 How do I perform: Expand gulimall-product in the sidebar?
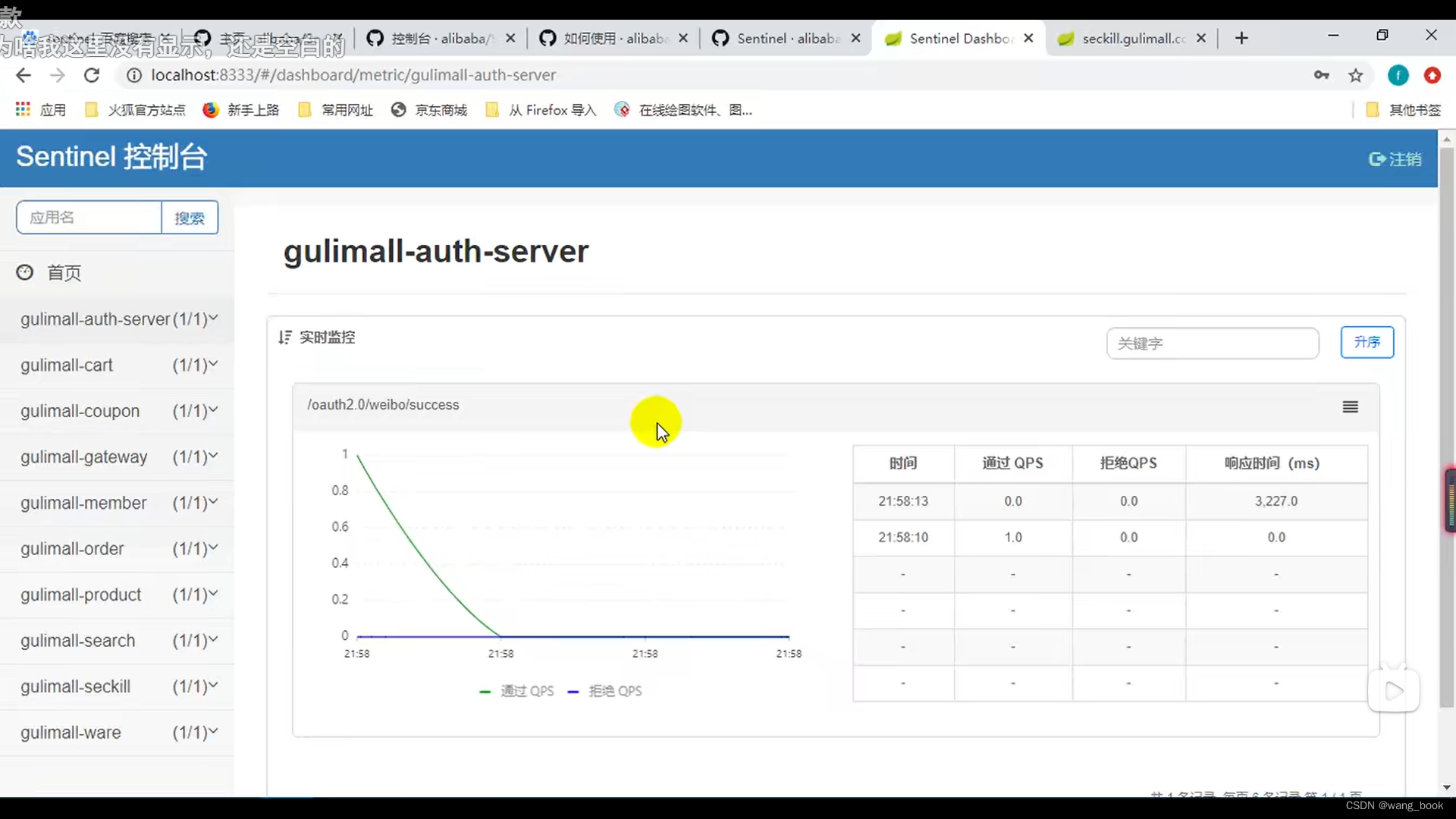tap(118, 595)
